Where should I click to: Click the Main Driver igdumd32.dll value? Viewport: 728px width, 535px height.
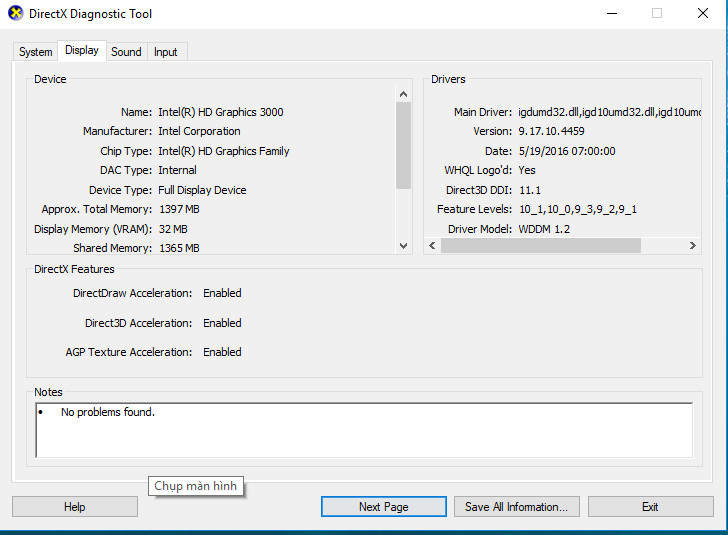pos(610,112)
